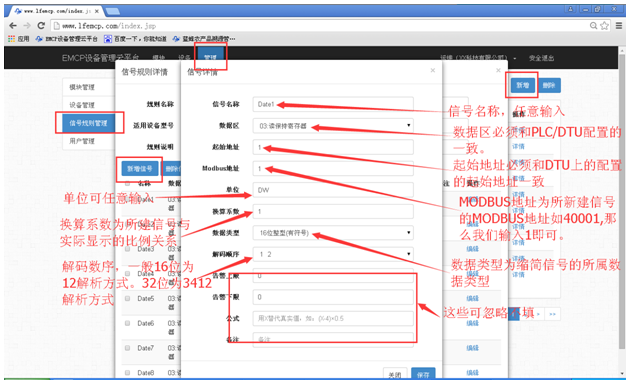Viewport: 630px width, 382px height.
Task: Click the Chrome user profile icon
Action: click(x=571, y=9)
